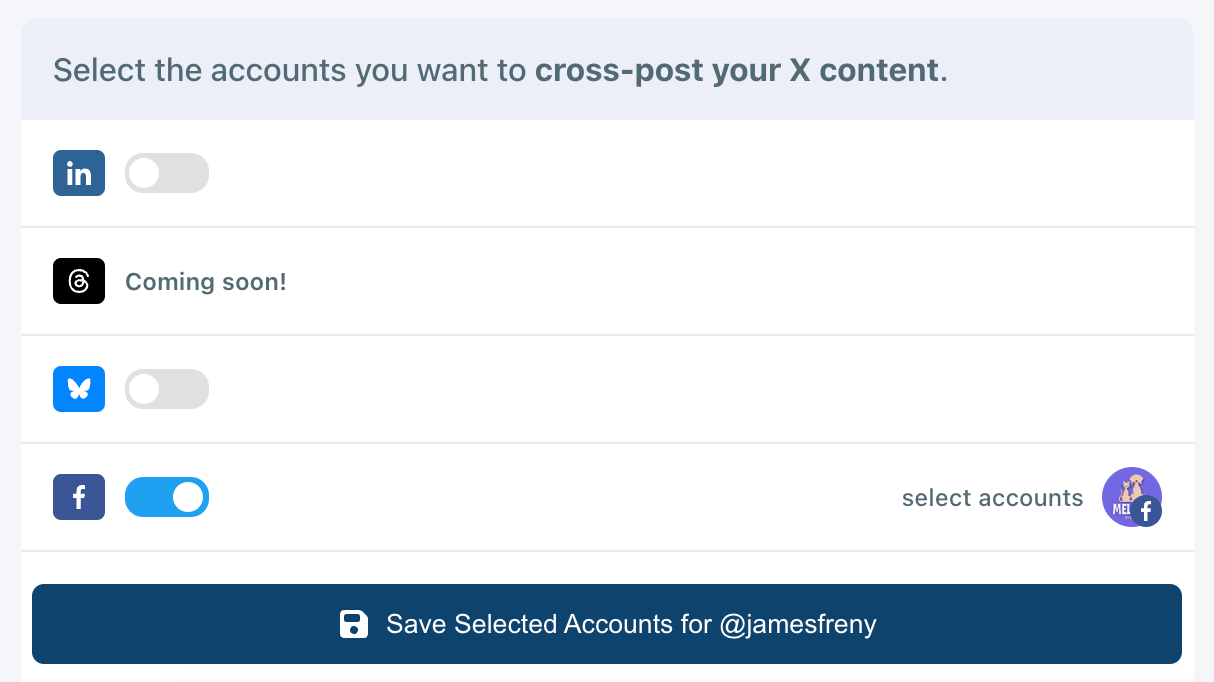Enable LinkedIn cross-posting toggle

(x=166, y=172)
